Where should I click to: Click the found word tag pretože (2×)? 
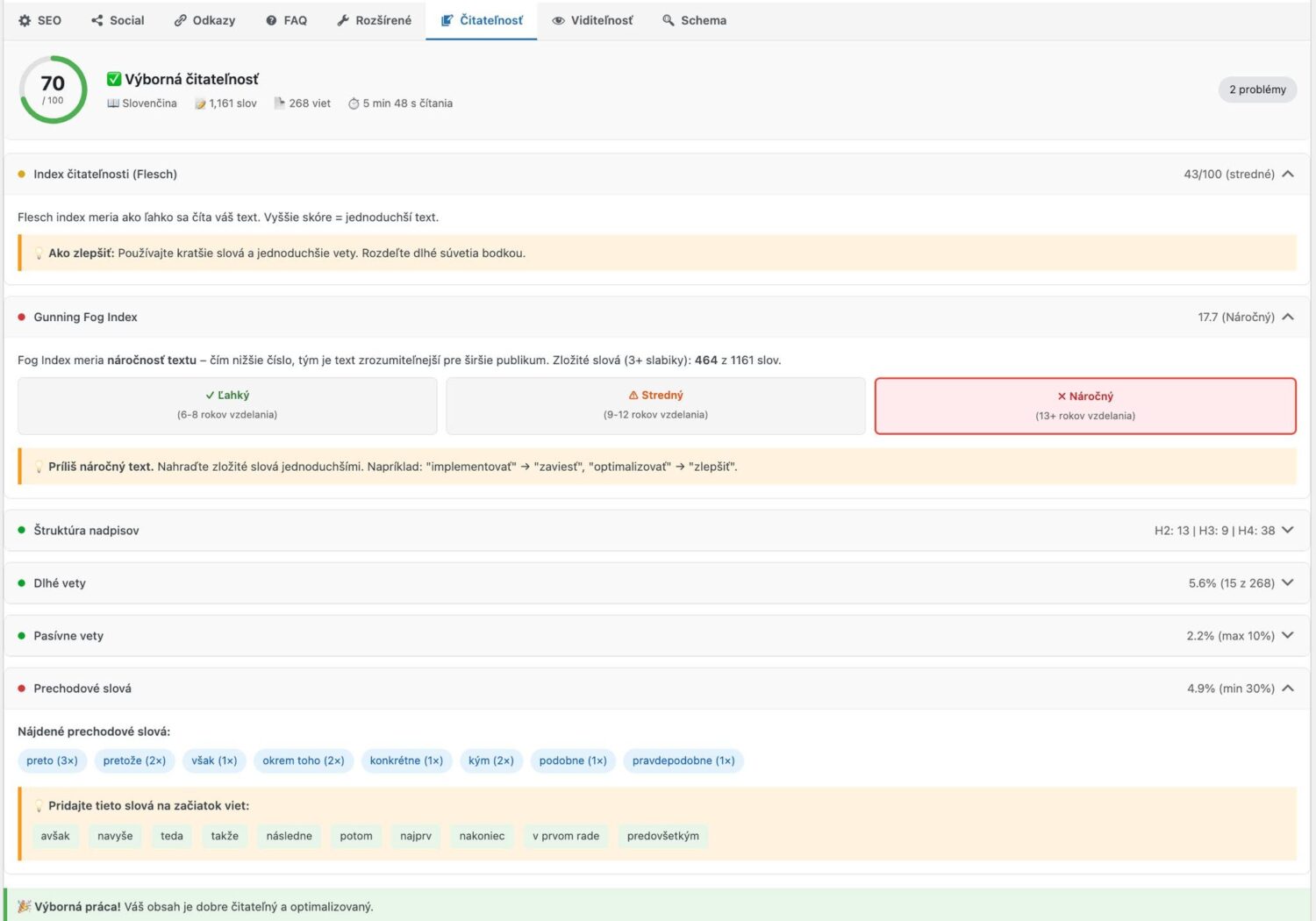tap(134, 760)
